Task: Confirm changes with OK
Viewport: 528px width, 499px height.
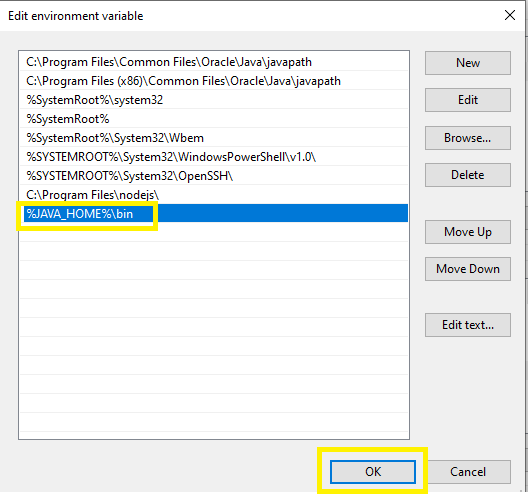Action: 373,472
